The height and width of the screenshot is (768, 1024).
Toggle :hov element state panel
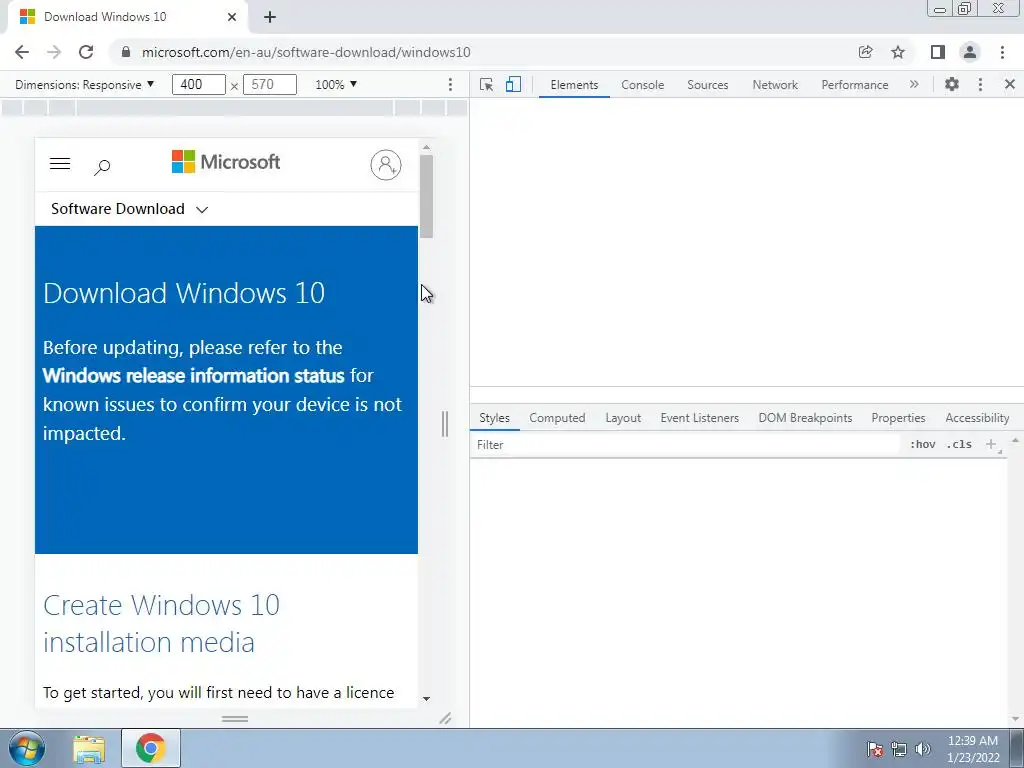click(923, 444)
